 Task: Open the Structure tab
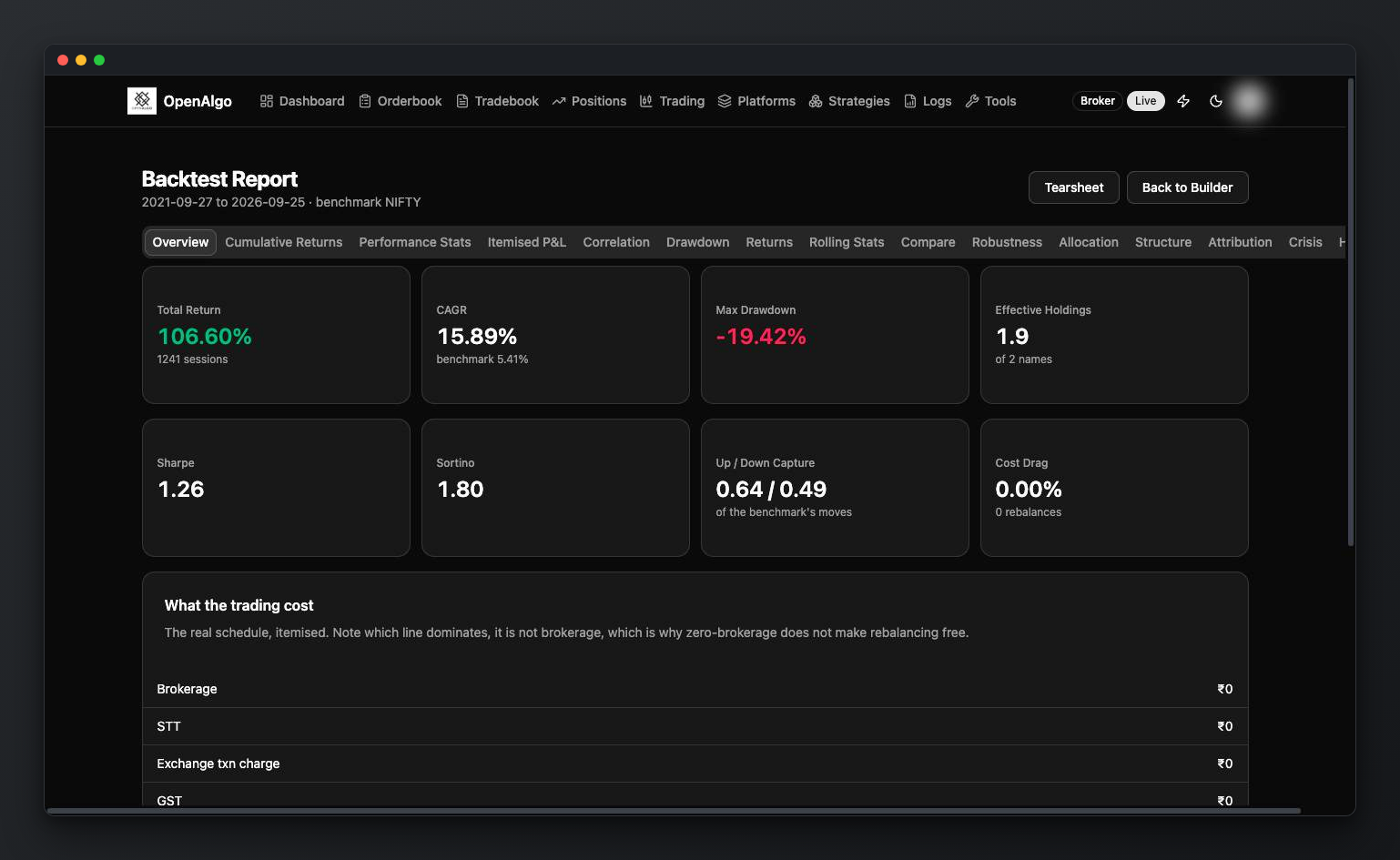click(x=1163, y=242)
